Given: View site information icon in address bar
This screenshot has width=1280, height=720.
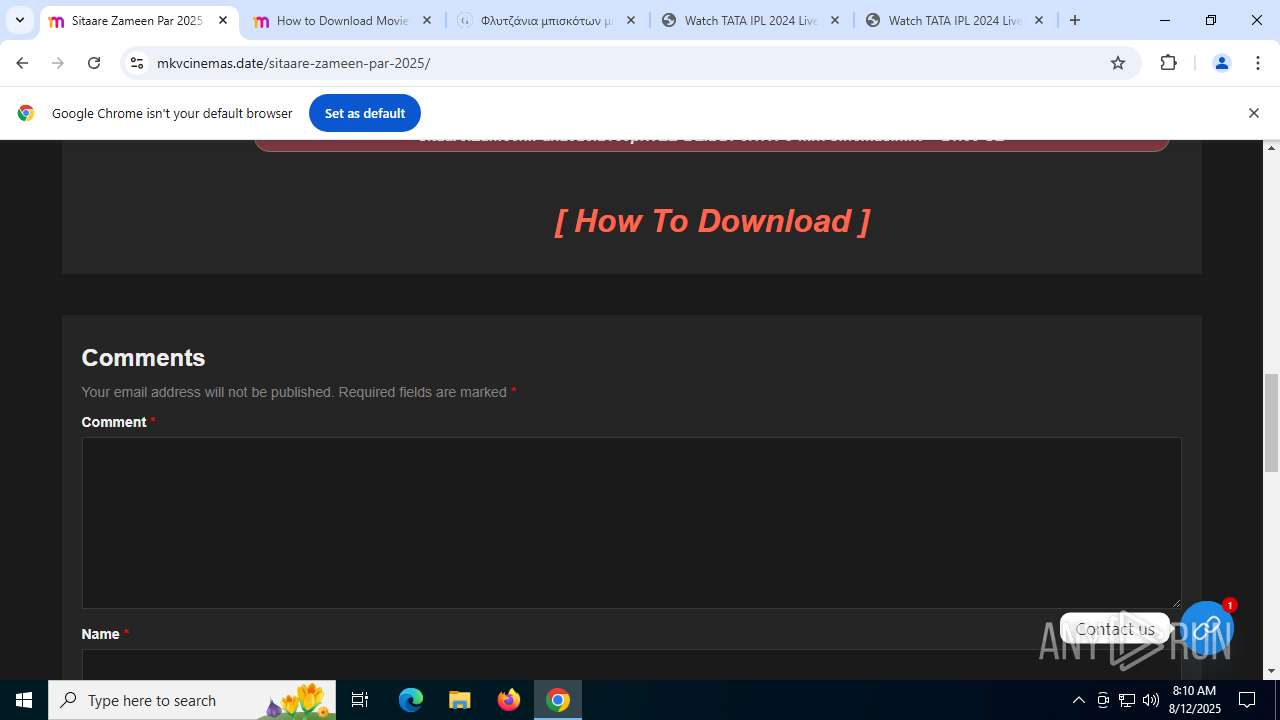Looking at the screenshot, I should tap(137, 63).
